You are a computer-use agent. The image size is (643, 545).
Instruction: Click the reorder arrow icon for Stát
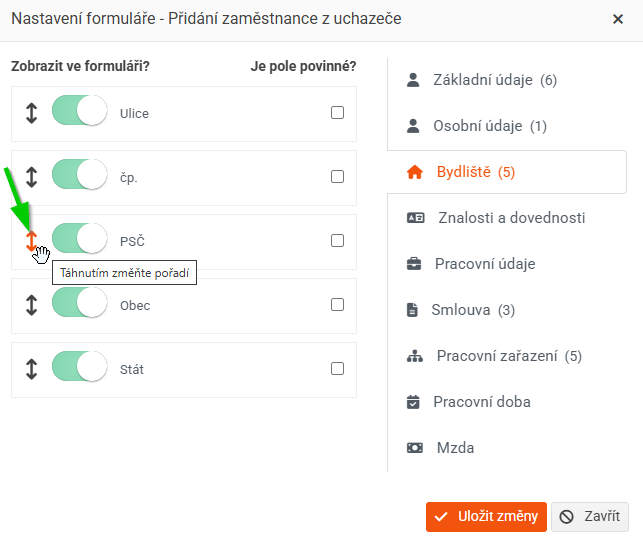[x=32, y=369]
